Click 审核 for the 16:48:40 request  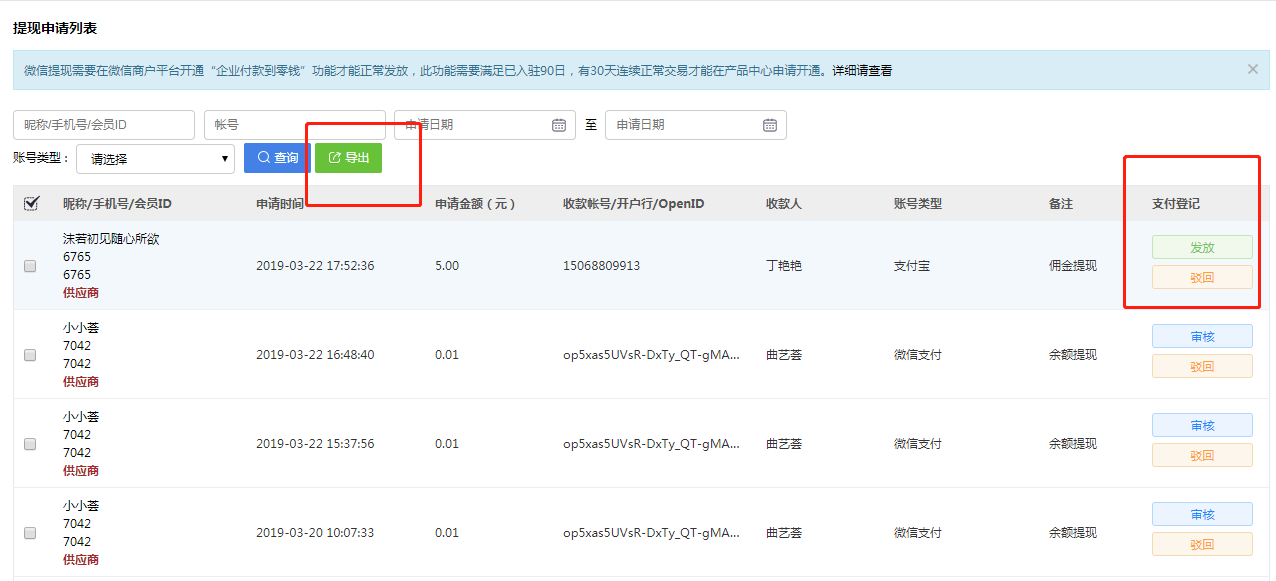coord(1201,337)
